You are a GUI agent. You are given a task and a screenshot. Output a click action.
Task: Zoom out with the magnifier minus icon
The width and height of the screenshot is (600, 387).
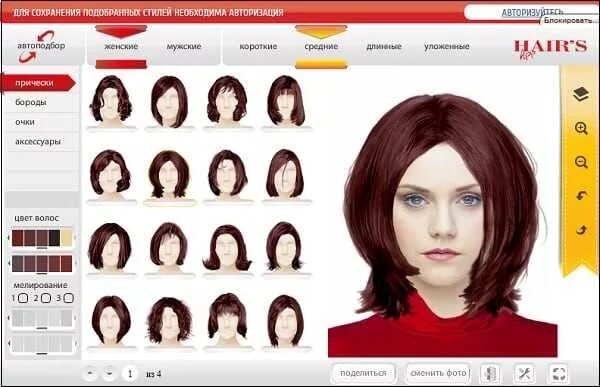(x=581, y=162)
